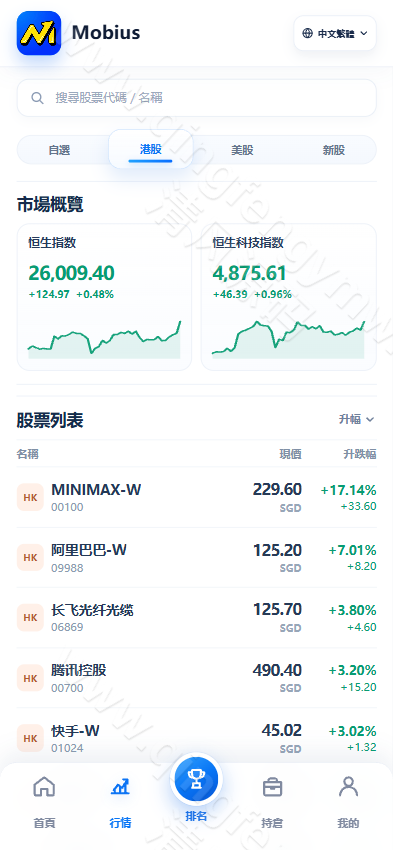Open the 腾讯控股 stock row
The image size is (393, 850).
click(197, 678)
